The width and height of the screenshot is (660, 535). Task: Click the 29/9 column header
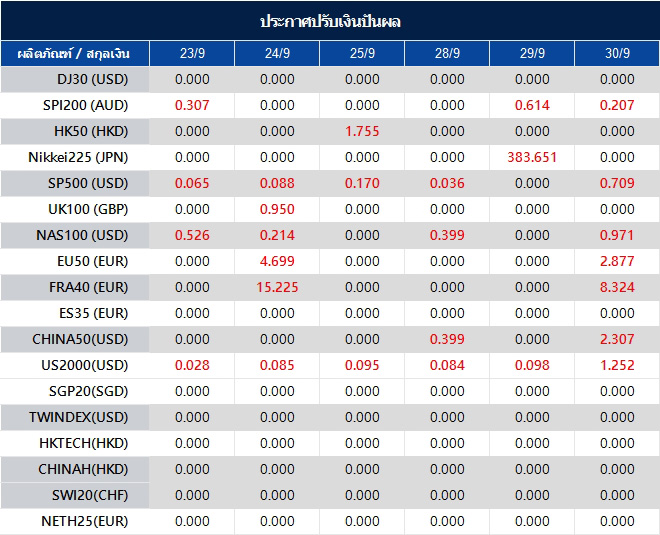tap(532, 53)
